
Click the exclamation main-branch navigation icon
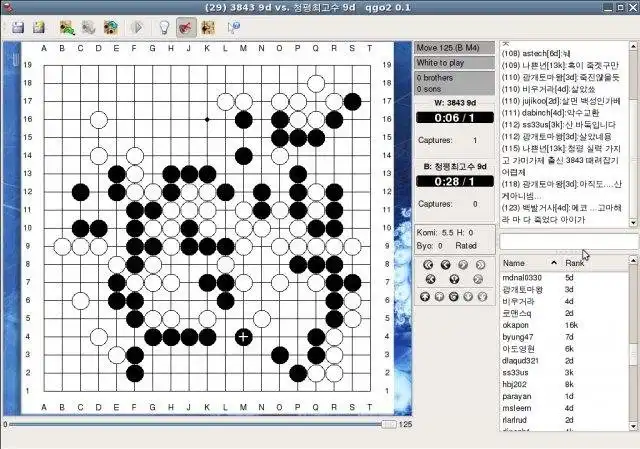[454, 280]
